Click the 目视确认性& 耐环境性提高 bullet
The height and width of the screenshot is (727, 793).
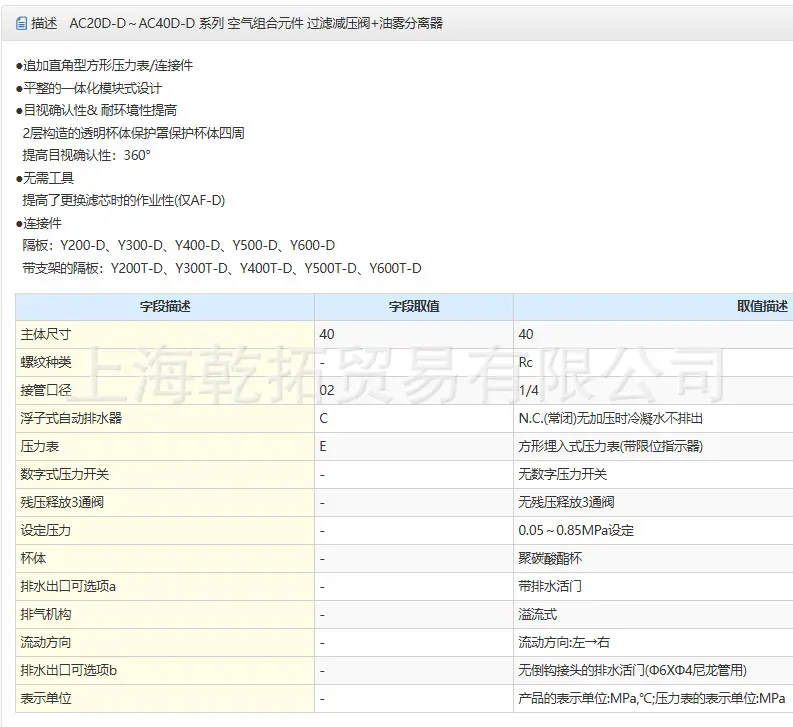(97, 110)
